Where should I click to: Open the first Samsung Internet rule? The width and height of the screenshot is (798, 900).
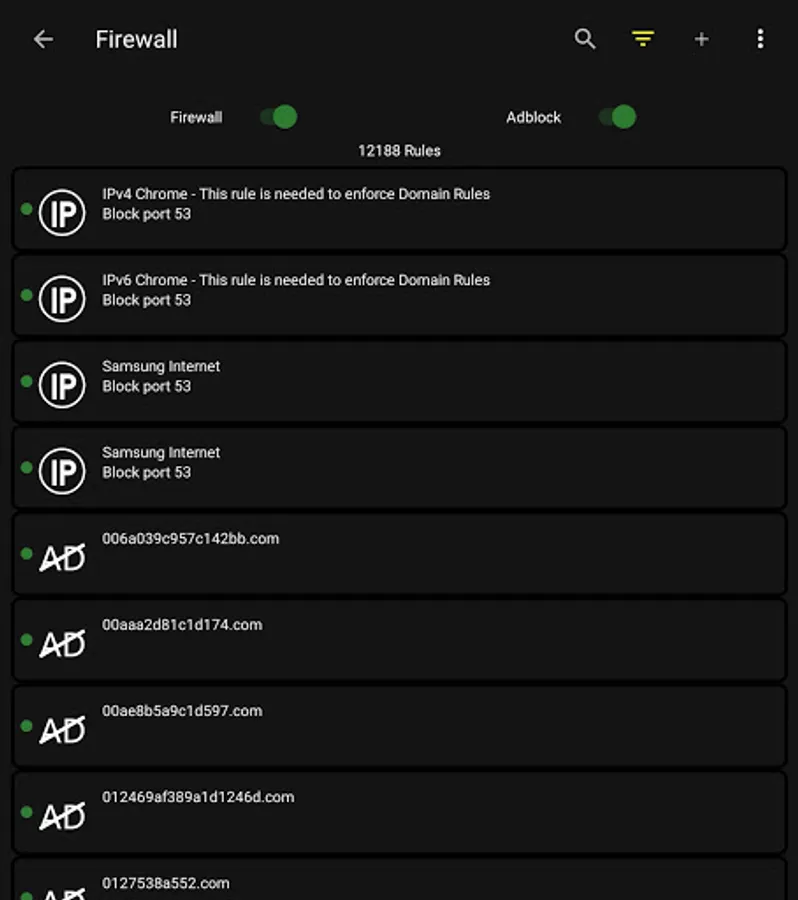coord(399,382)
